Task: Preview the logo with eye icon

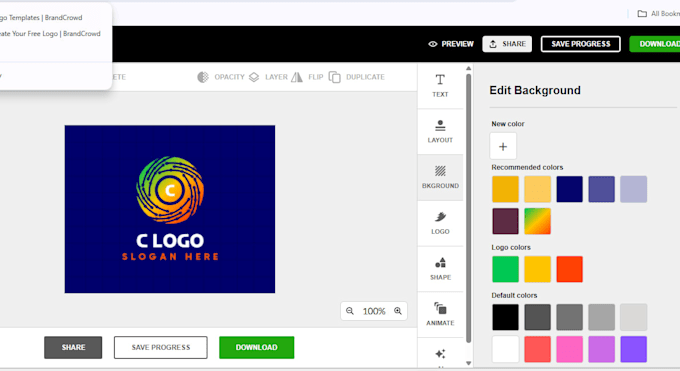Action: point(451,44)
